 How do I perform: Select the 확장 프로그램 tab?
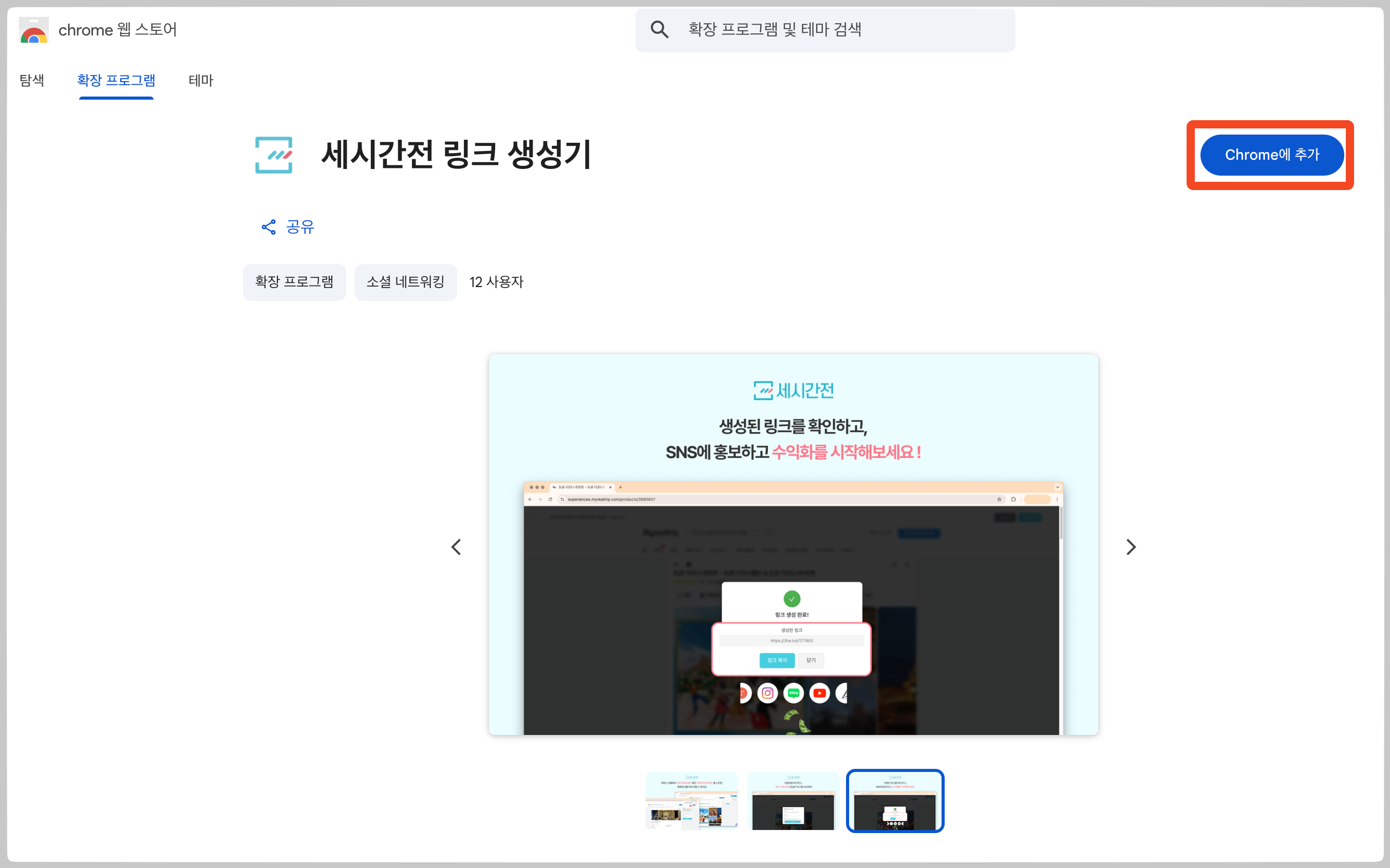[117, 80]
